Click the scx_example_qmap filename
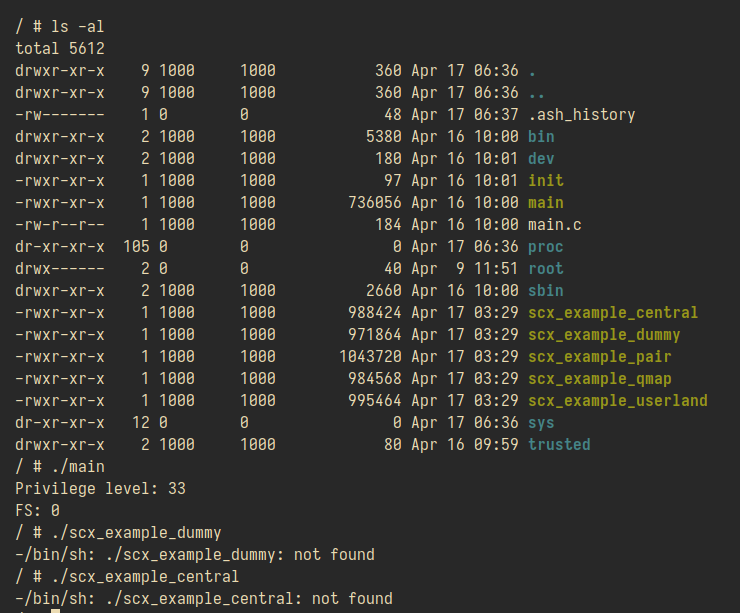 click(x=599, y=379)
